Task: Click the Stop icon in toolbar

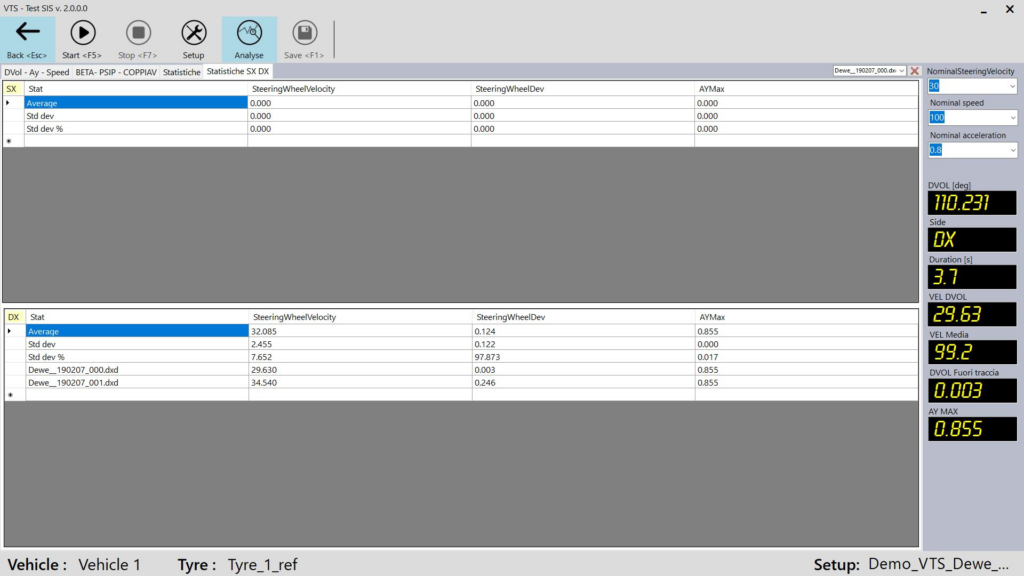Action: click(139, 32)
